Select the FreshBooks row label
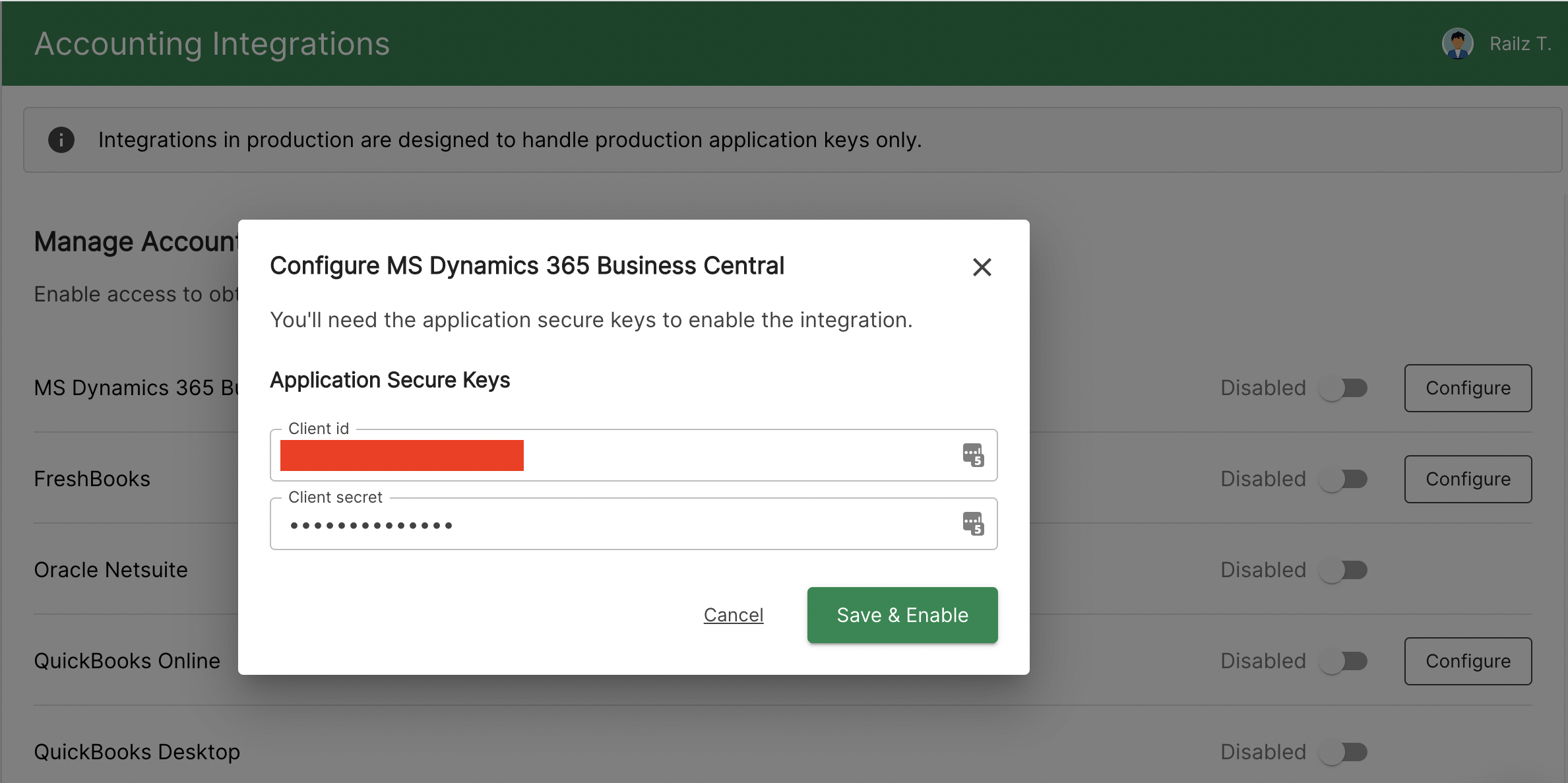Viewport: 1568px width, 783px height. point(92,479)
